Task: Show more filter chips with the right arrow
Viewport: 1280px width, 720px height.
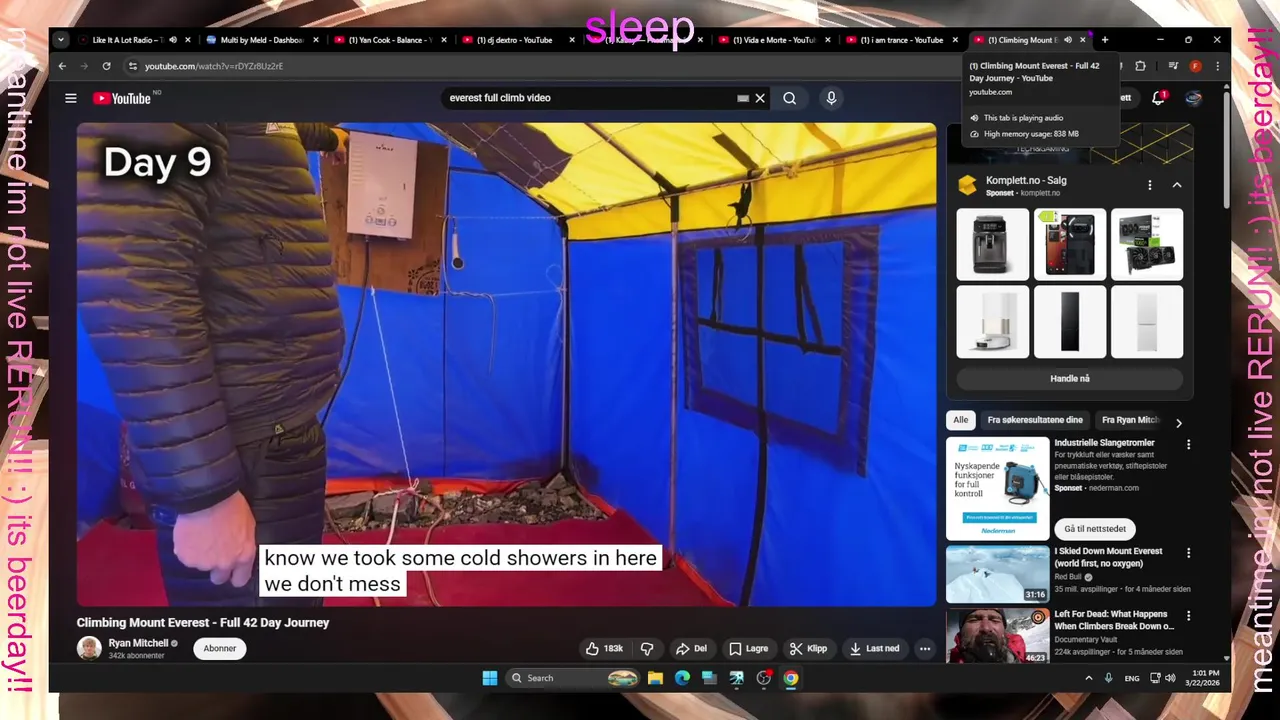Action: 1178,423
